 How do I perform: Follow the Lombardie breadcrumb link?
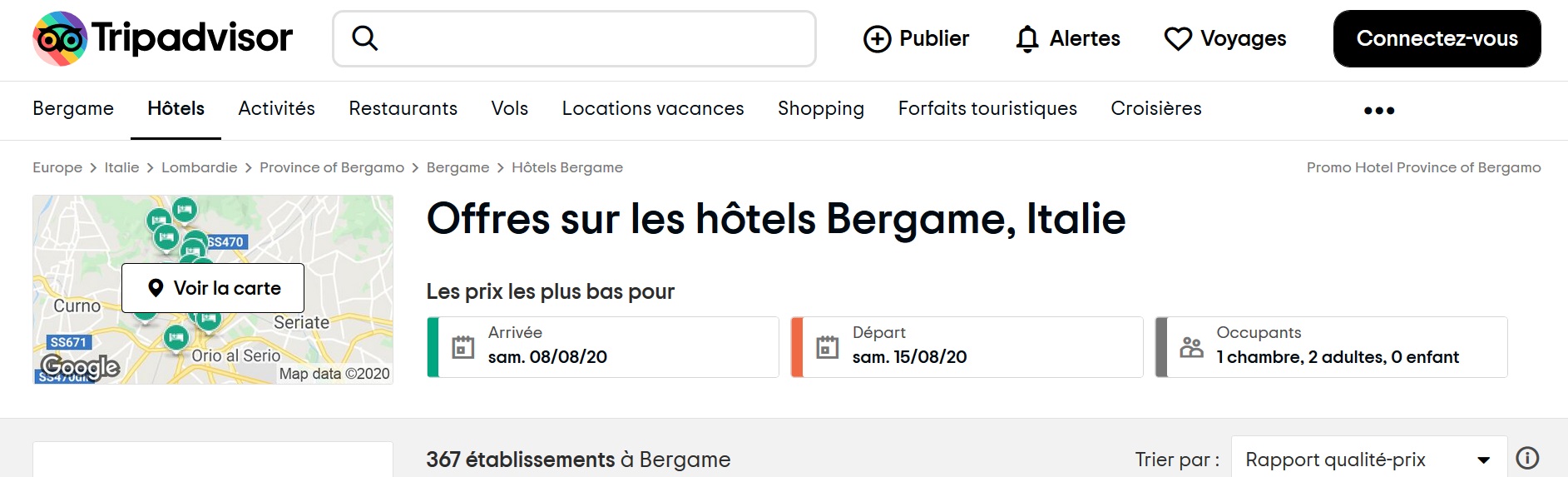click(200, 167)
